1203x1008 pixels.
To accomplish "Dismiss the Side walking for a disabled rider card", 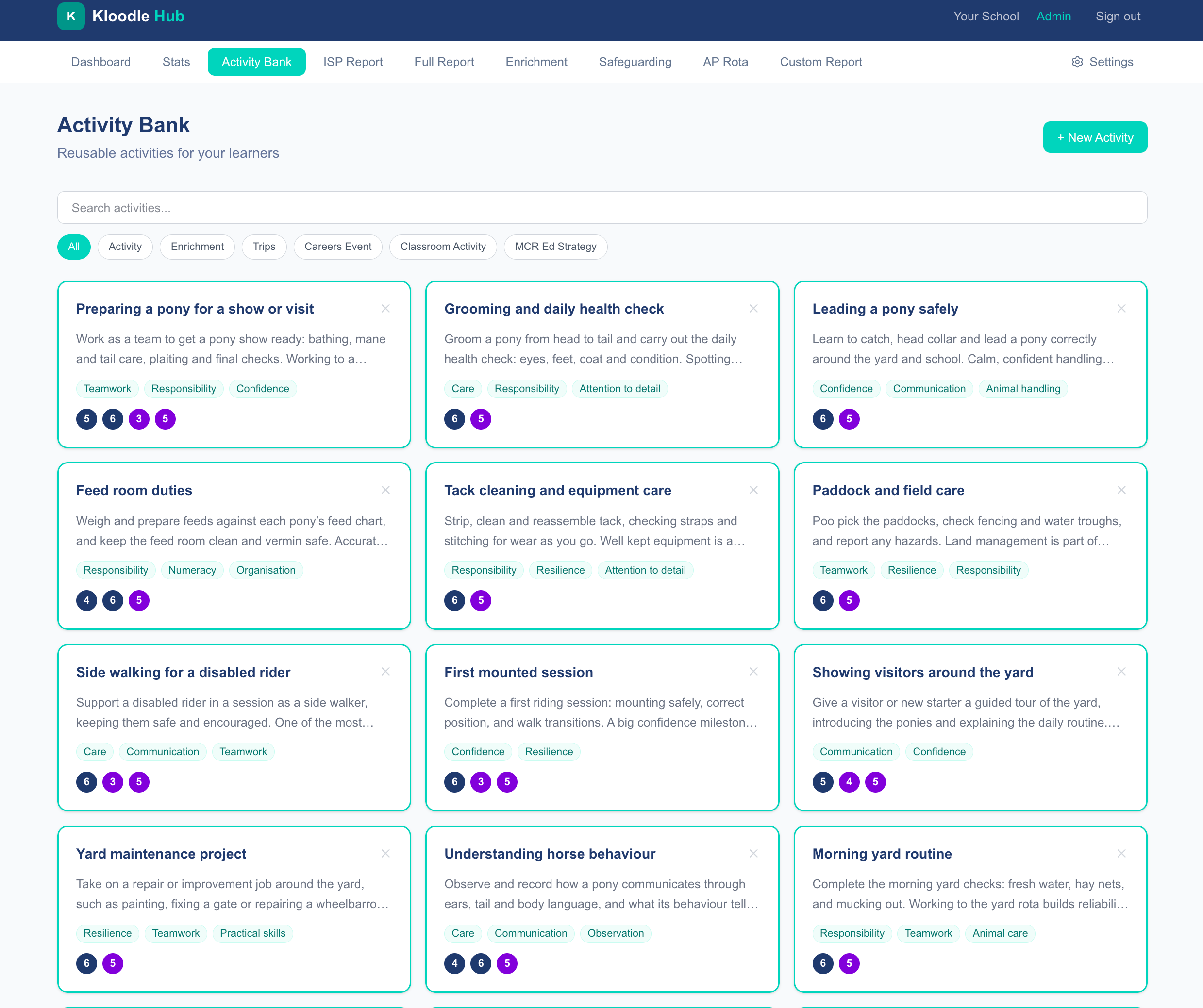I will 385,672.
